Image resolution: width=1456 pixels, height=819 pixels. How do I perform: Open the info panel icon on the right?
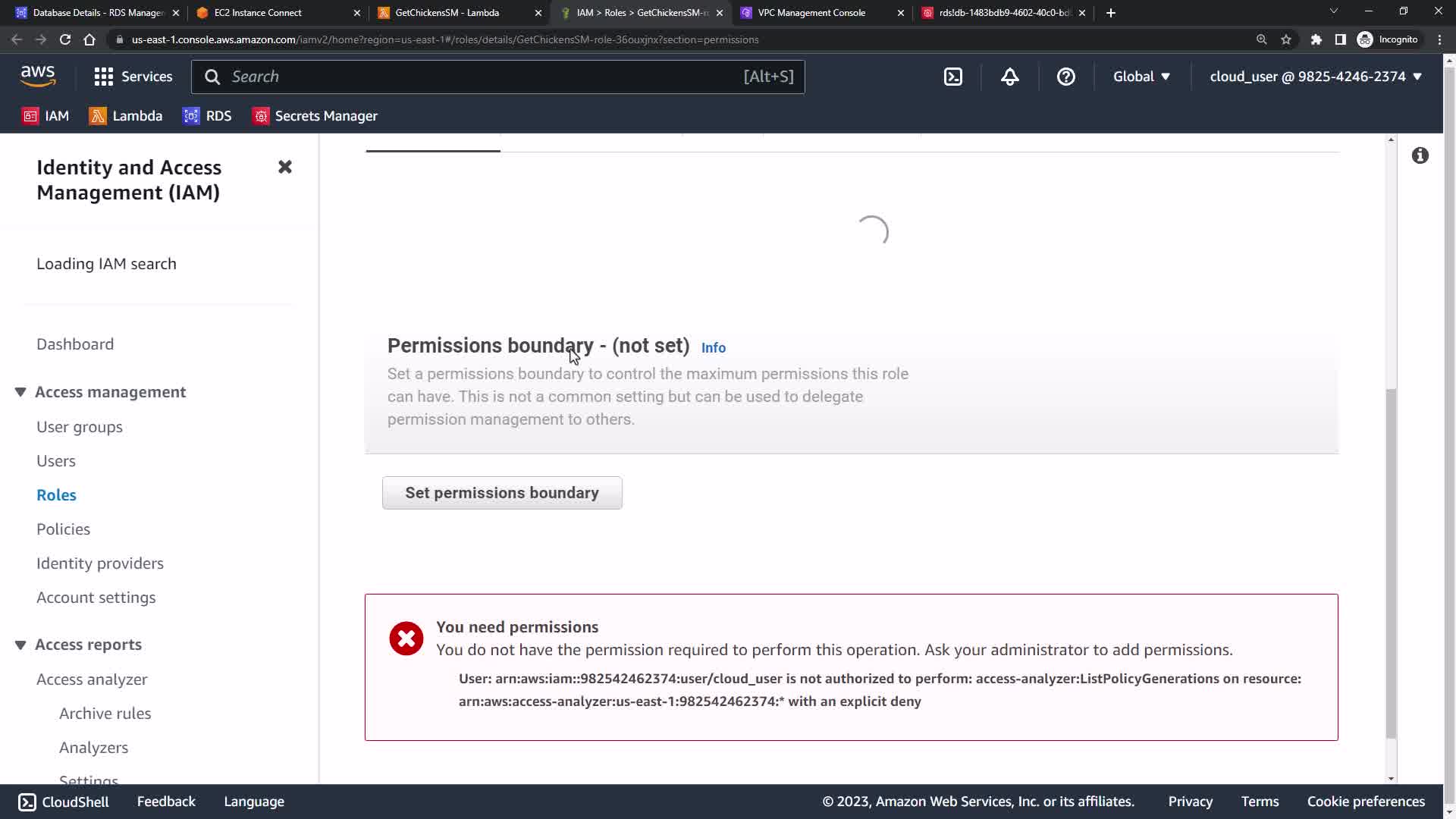pyautogui.click(x=1420, y=155)
